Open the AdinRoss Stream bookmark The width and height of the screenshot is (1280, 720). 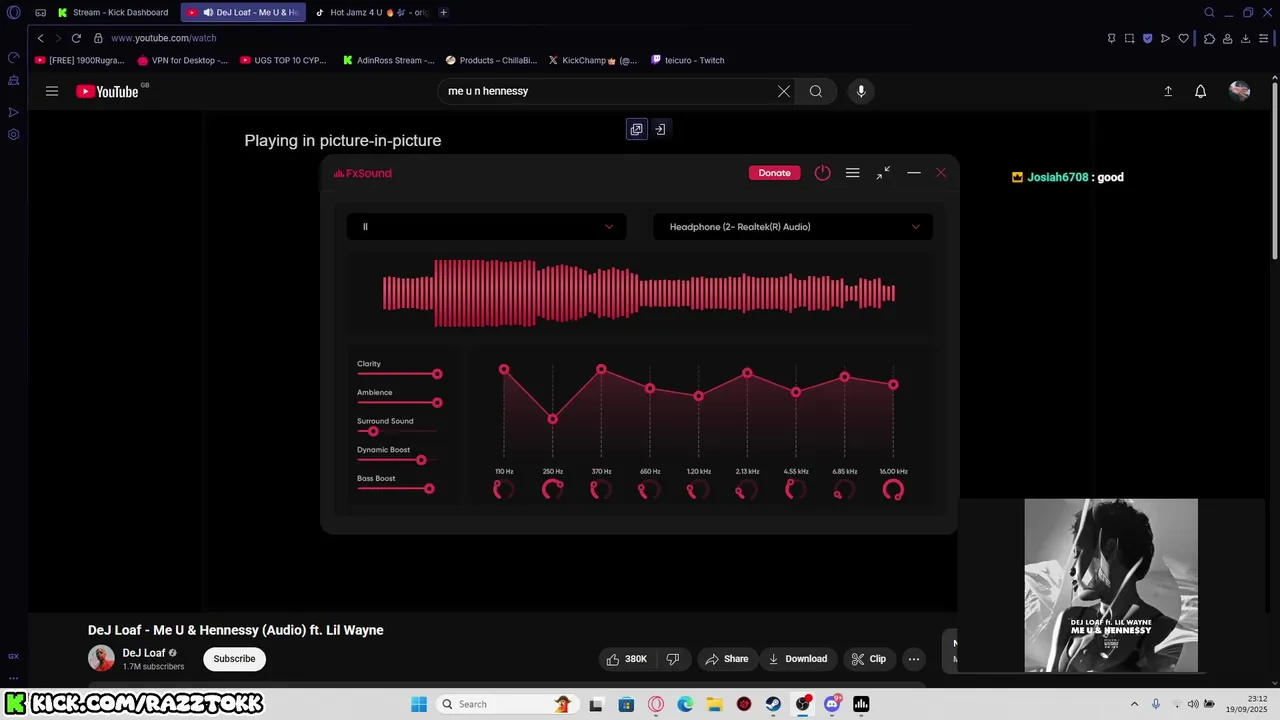[388, 60]
